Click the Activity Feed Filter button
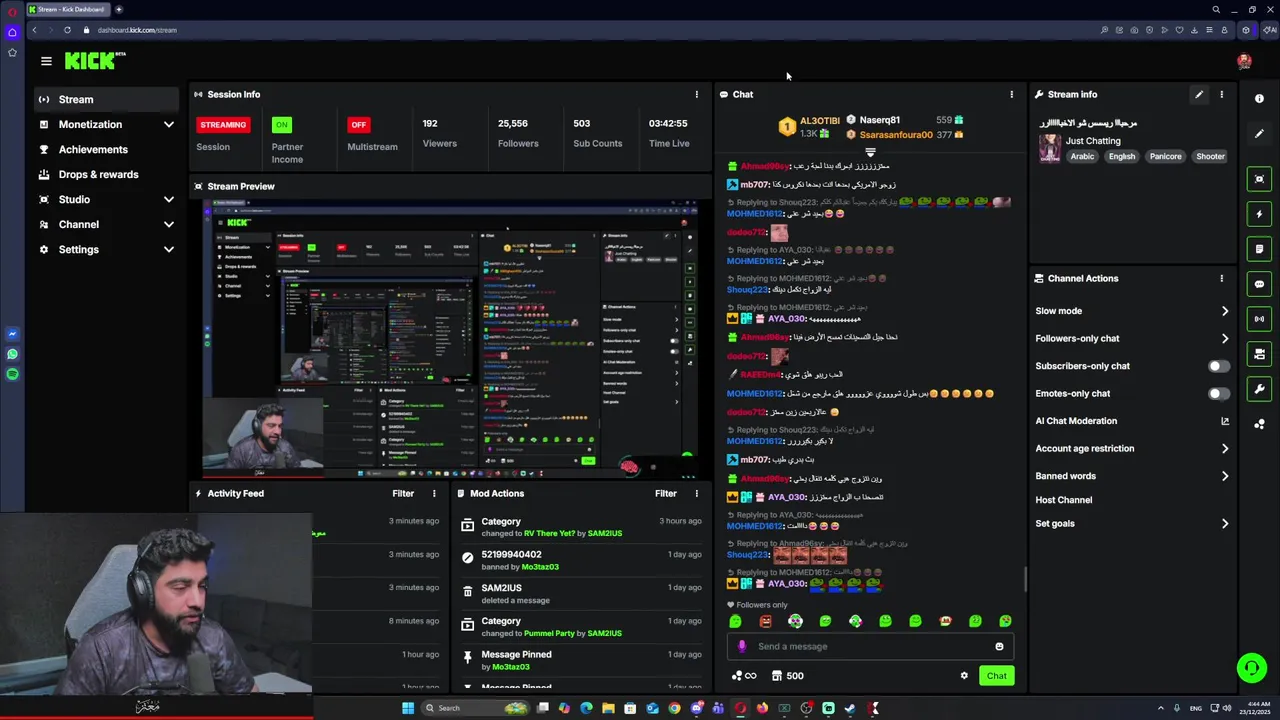This screenshot has height=720, width=1280. (403, 493)
